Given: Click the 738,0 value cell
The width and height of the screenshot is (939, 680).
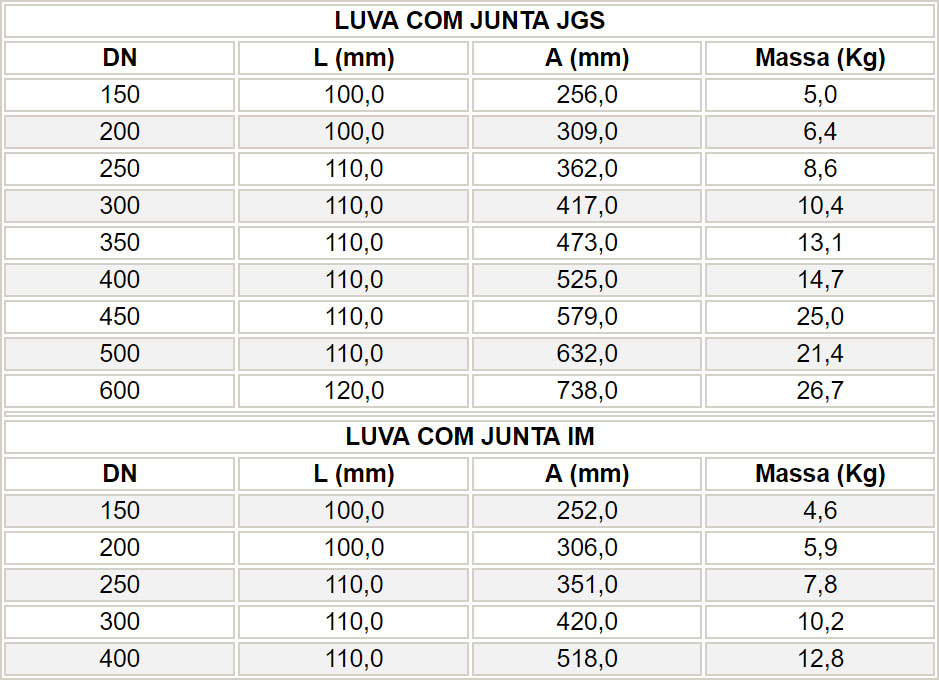Looking at the screenshot, I should (587, 391).
